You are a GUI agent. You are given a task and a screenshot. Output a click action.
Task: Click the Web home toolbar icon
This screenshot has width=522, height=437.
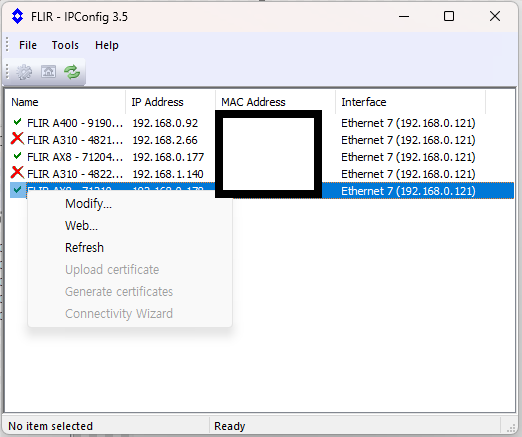tap(48, 72)
